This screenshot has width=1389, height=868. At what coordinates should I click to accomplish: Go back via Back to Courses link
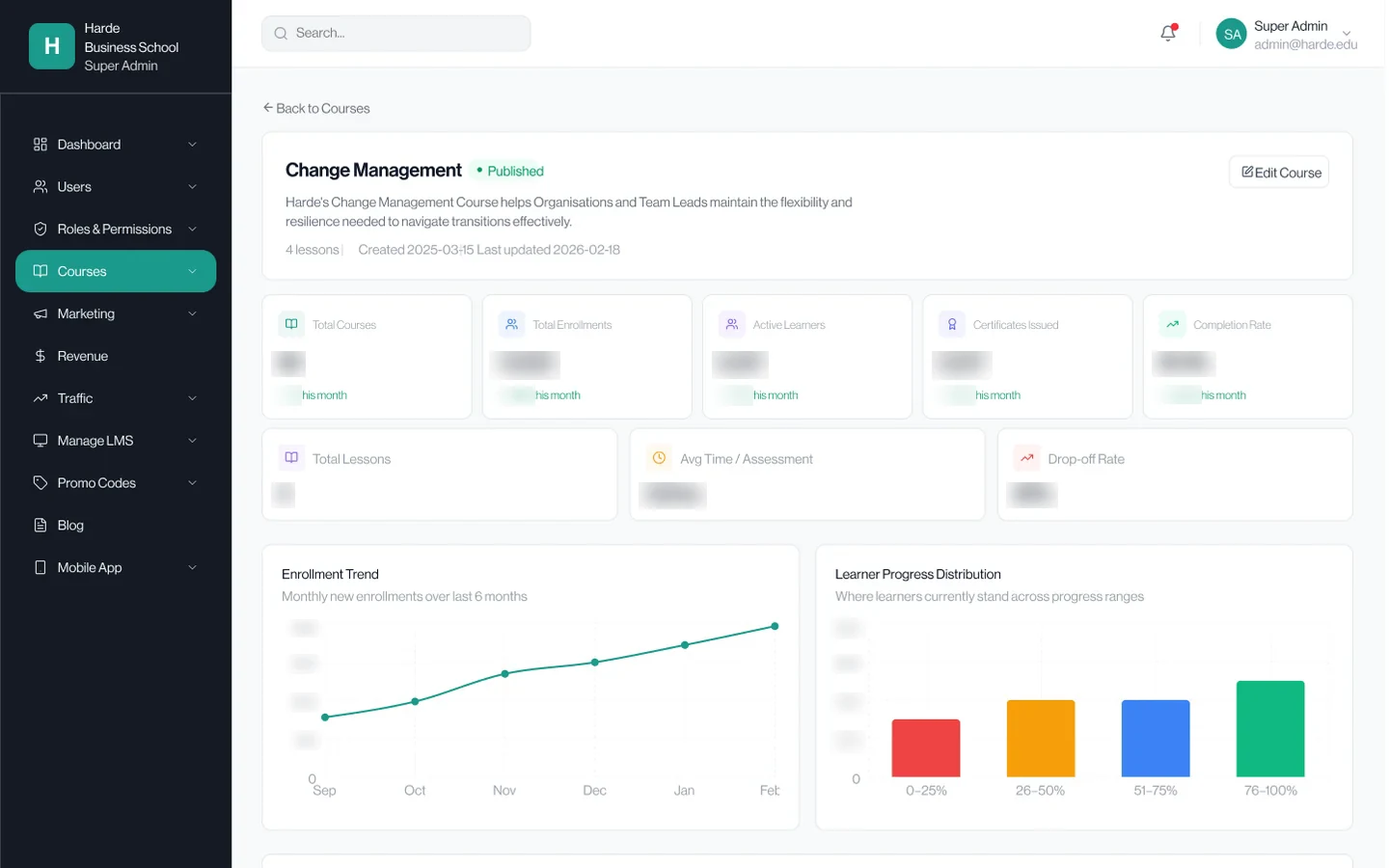click(316, 108)
